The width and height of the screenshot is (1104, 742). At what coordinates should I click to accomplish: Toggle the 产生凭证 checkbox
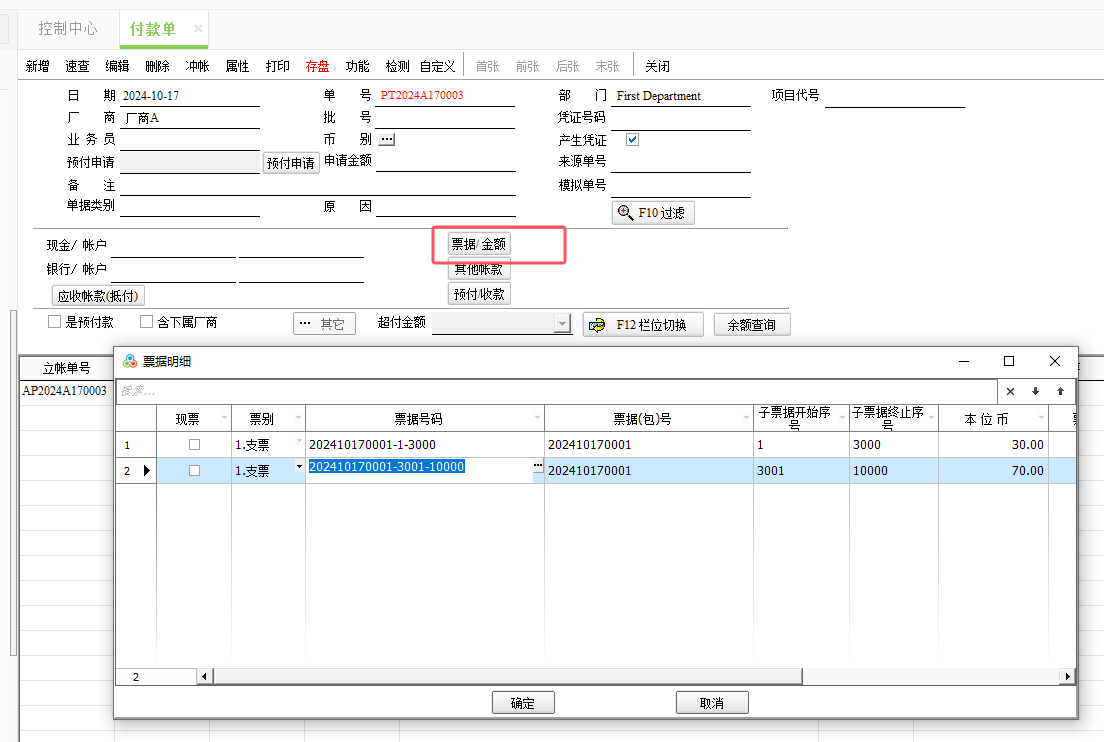(x=632, y=140)
